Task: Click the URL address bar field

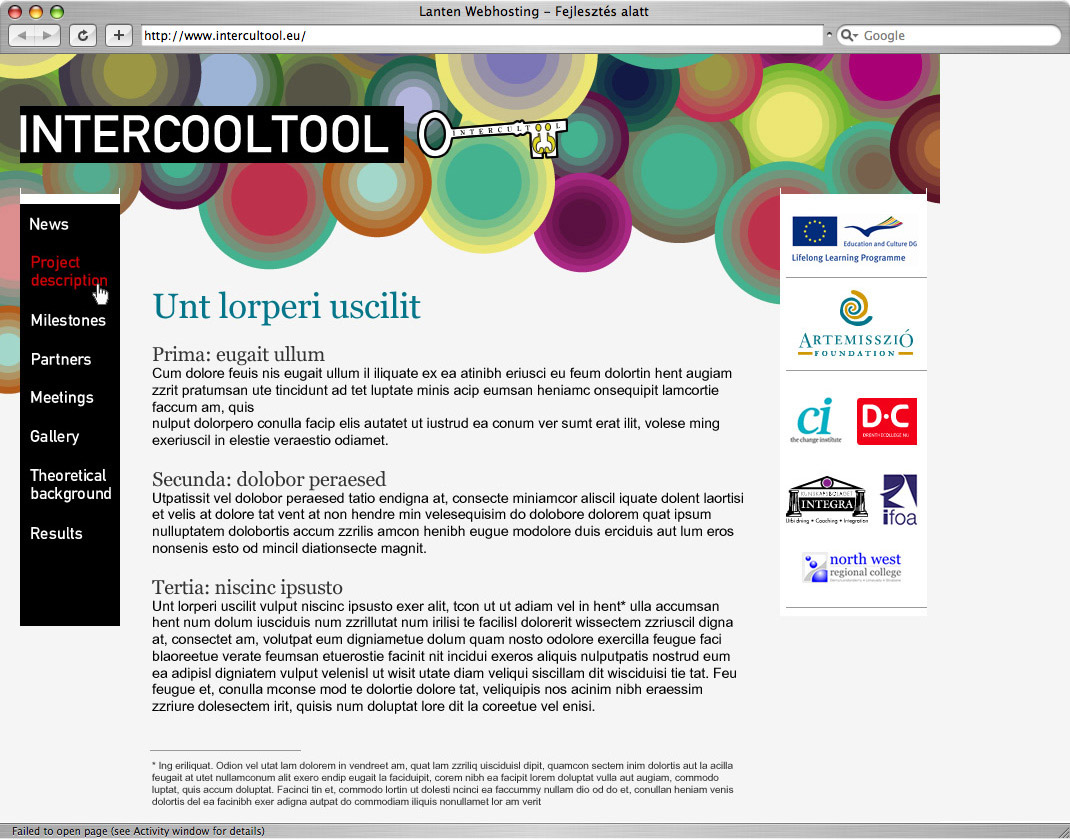Action: (x=480, y=36)
